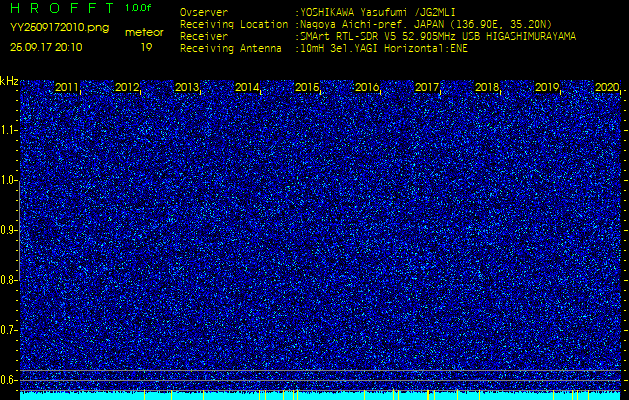The width and height of the screenshot is (629, 400).
Task: Click the file name YY2509172010.png
Action: tap(59, 27)
